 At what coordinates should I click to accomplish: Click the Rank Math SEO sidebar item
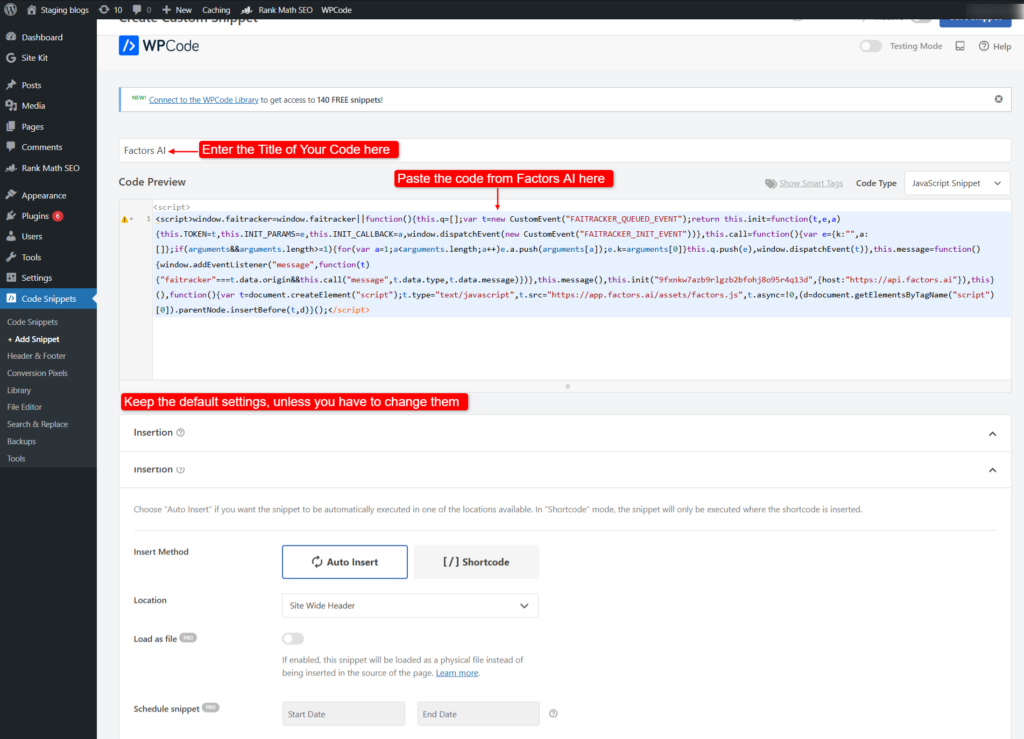click(48, 168)
